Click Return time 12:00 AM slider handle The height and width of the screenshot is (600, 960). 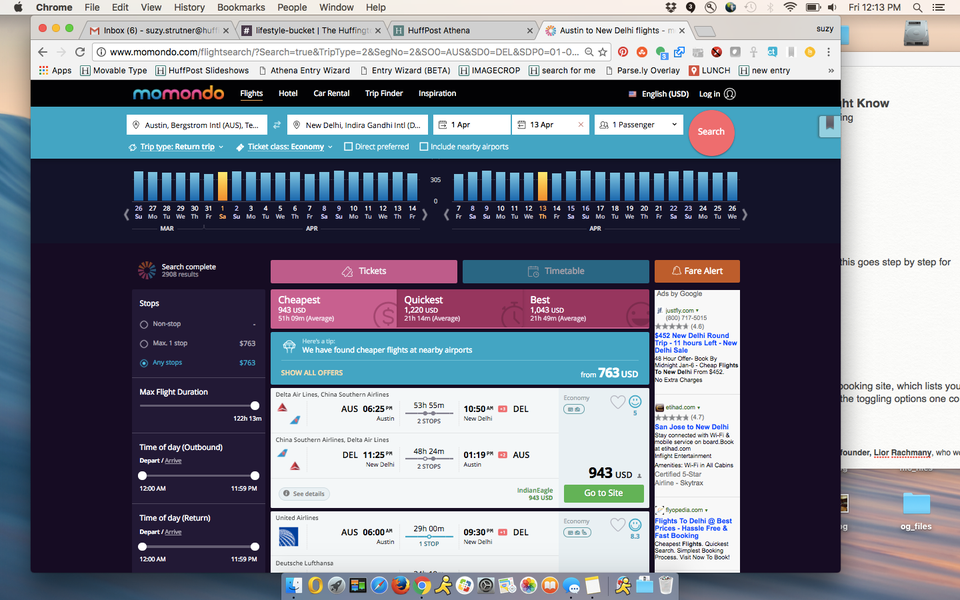tap(143, 547)
